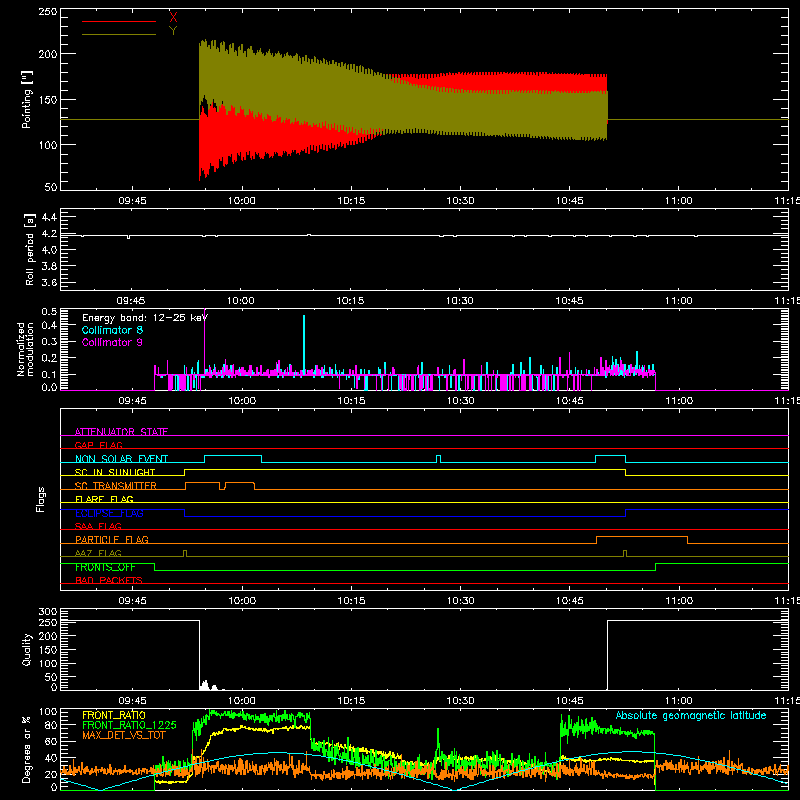Click the ATTENUATOR_STATE flag label
Viewport: 800px width, 800px height.
(121, 432)
